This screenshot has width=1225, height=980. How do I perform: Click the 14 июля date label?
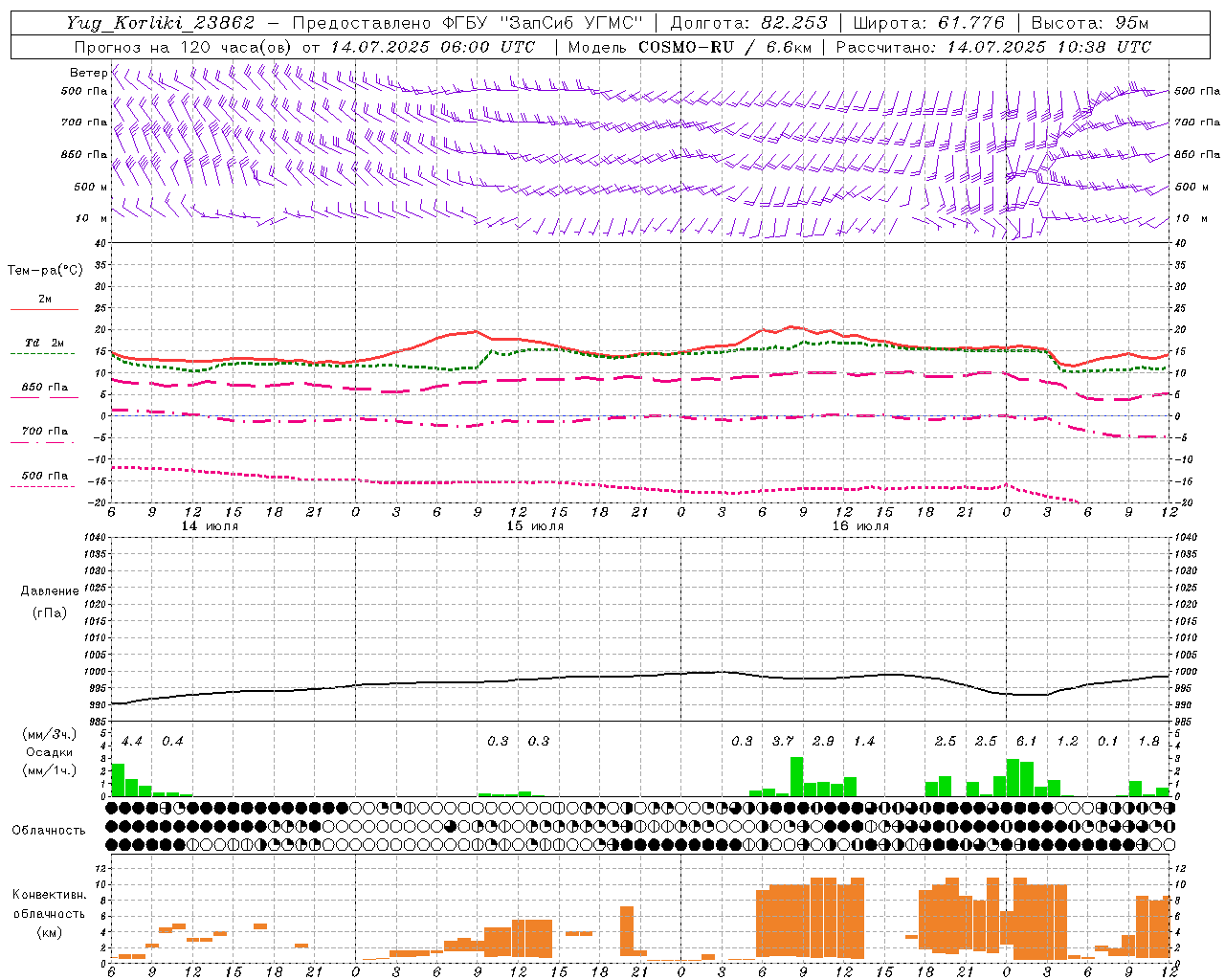click(x=210, y=526)
